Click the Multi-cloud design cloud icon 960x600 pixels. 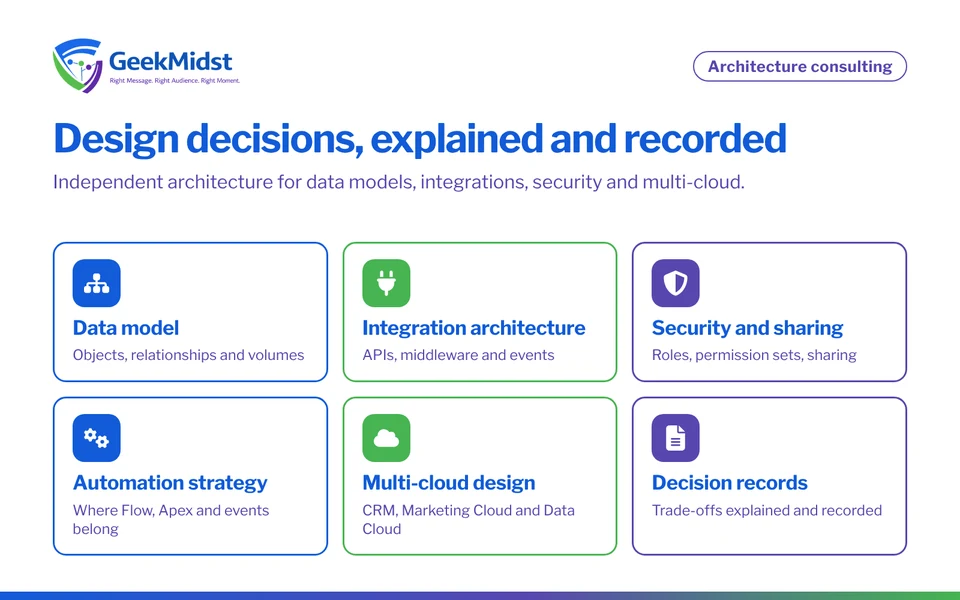(386, 438)
